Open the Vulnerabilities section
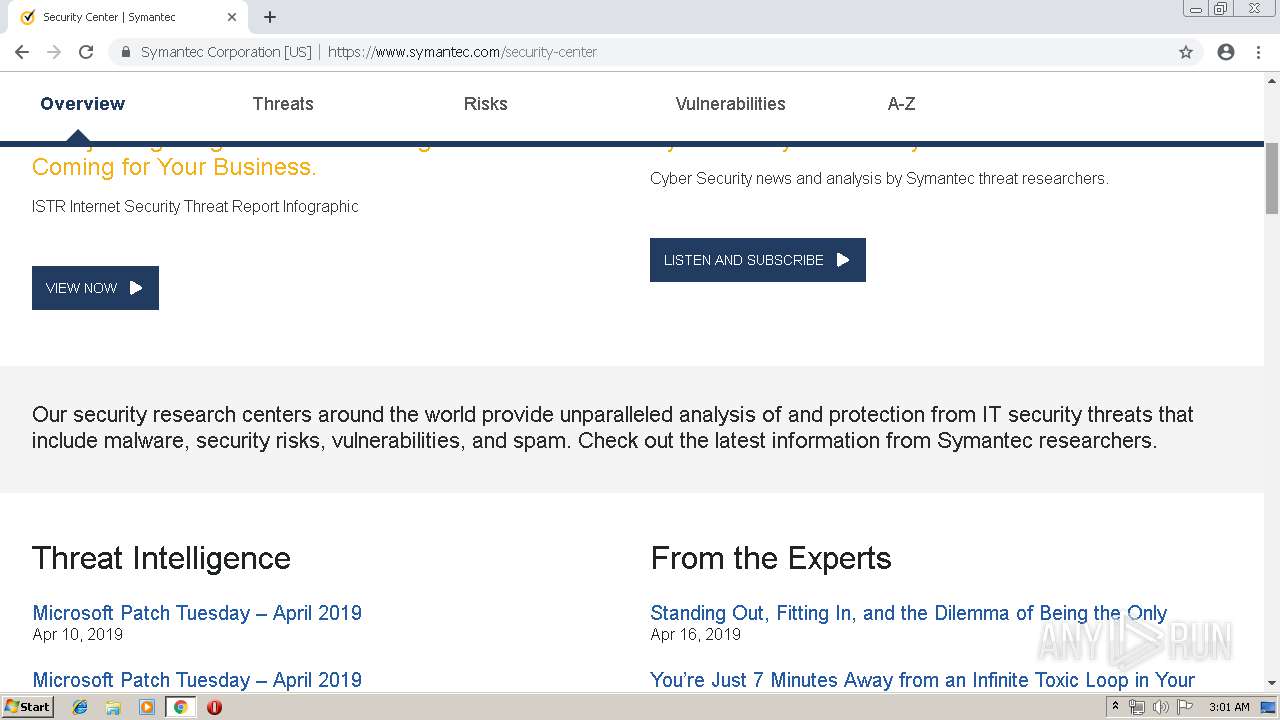Screen dimensions: 1280x720 coord(730,104)
